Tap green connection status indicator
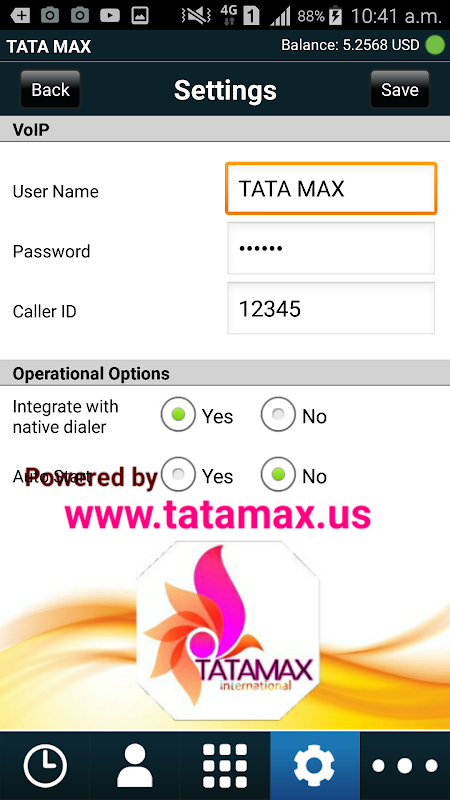The height and width of the screenshot is (800, 450). pyautogui.click(x=435, y=45)
